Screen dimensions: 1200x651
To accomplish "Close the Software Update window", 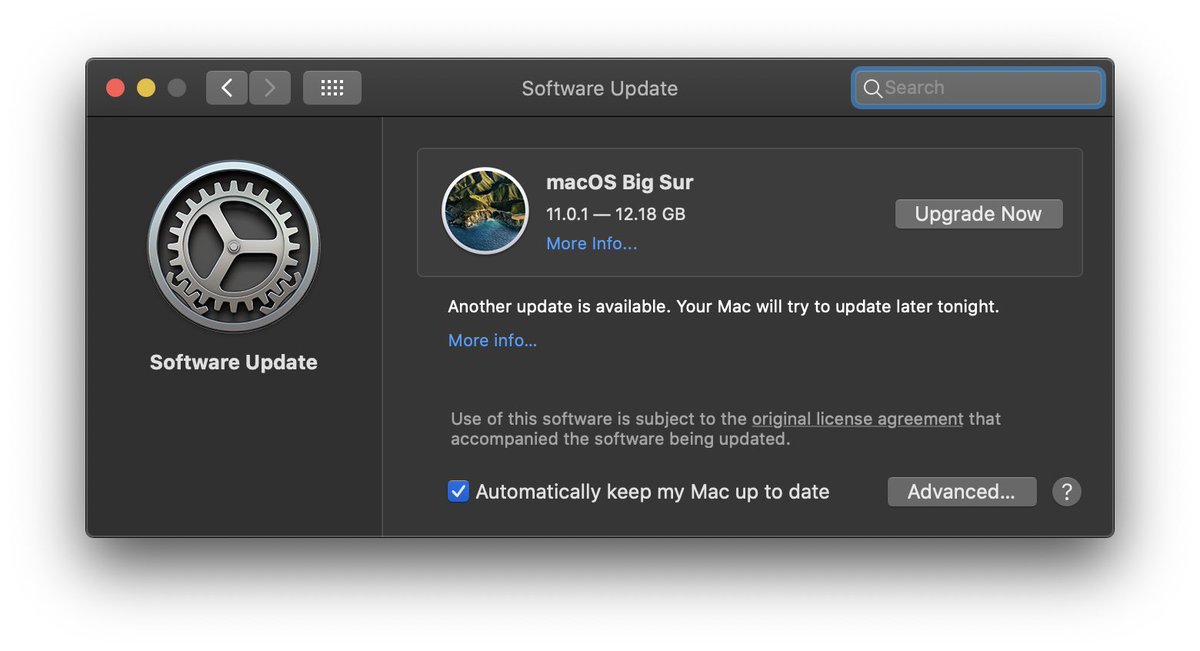I will point(115,88).
